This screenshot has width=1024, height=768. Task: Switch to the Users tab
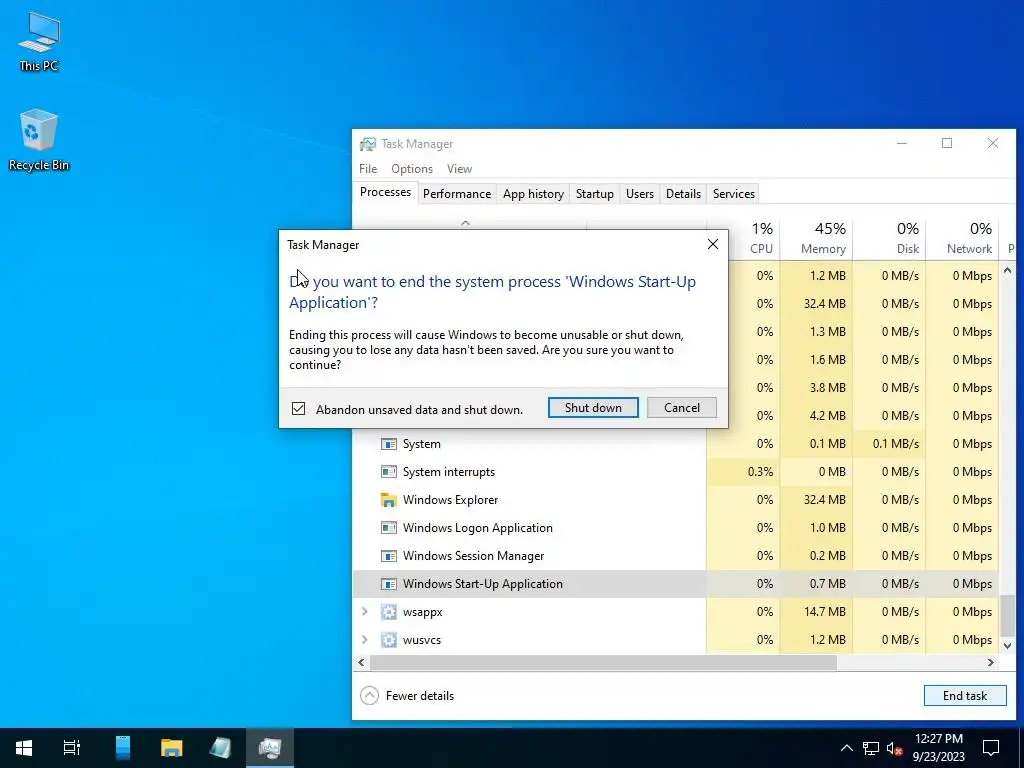[x=639, y=194]
